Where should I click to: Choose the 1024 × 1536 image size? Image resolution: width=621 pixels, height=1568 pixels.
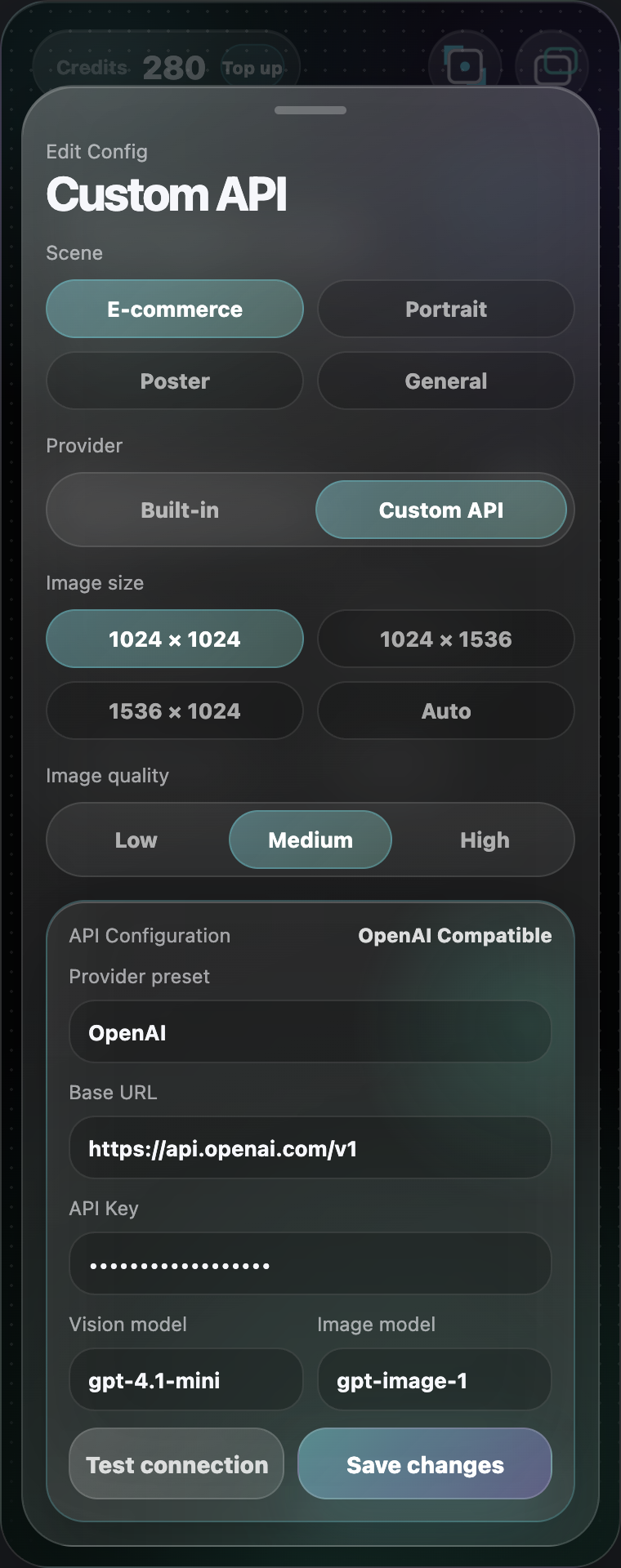pos(446,639)
